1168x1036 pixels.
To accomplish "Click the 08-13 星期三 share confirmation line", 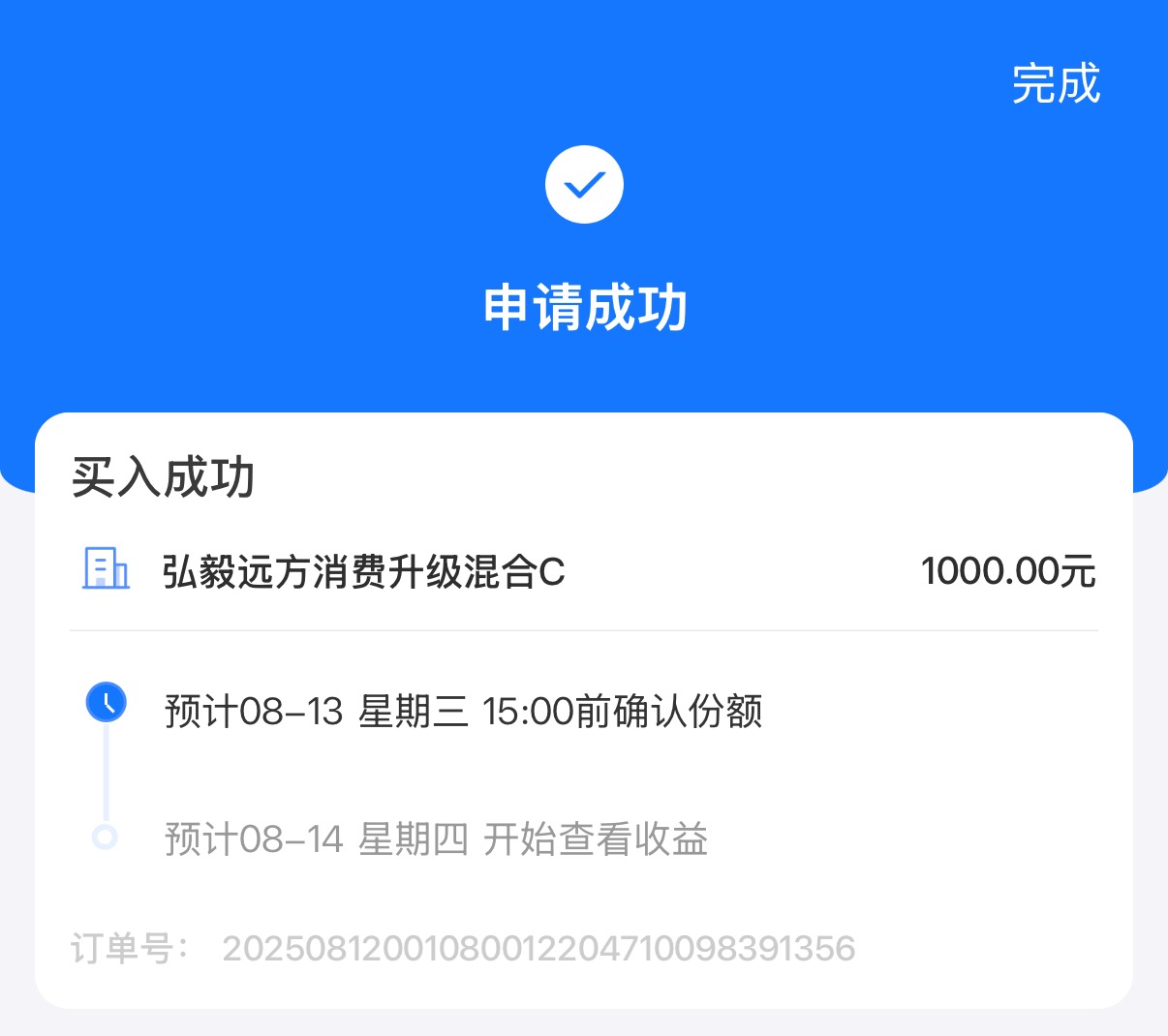I will pos(463,712).
